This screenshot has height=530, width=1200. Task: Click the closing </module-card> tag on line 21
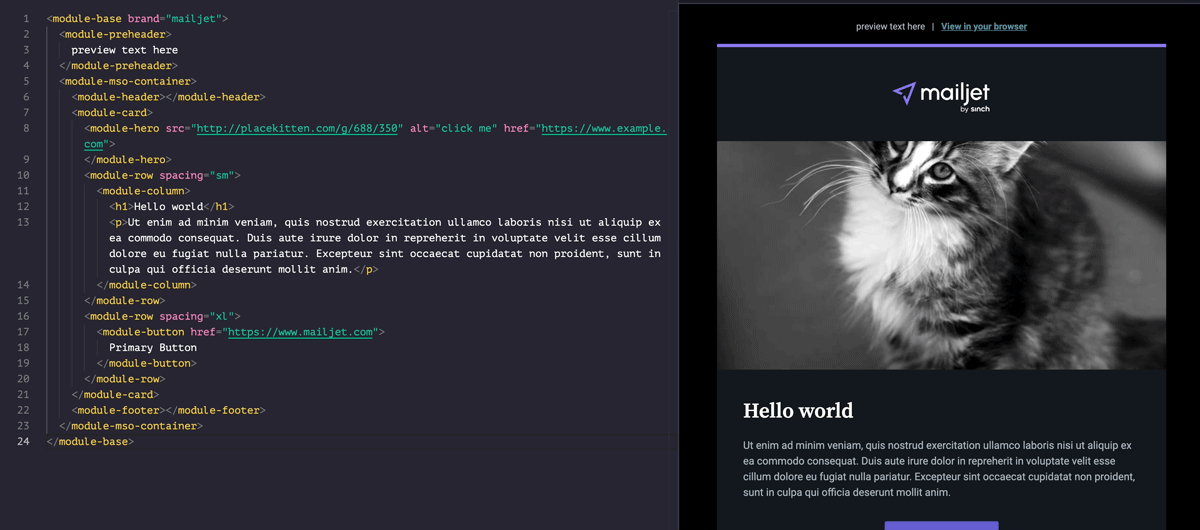tap(115, 394)
